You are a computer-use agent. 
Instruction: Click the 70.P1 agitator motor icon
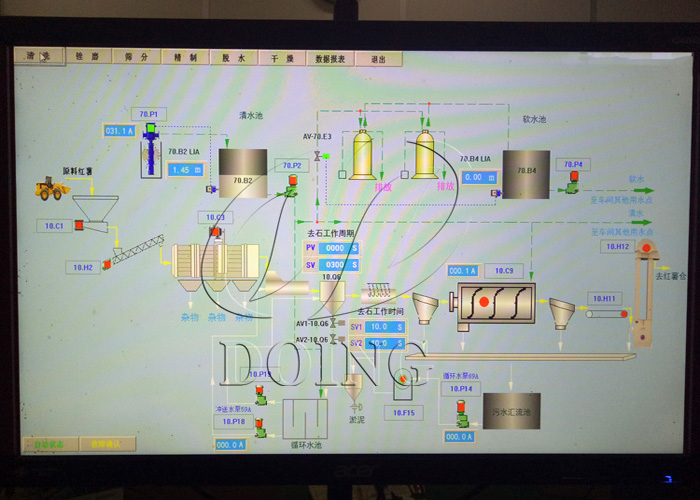150,131
